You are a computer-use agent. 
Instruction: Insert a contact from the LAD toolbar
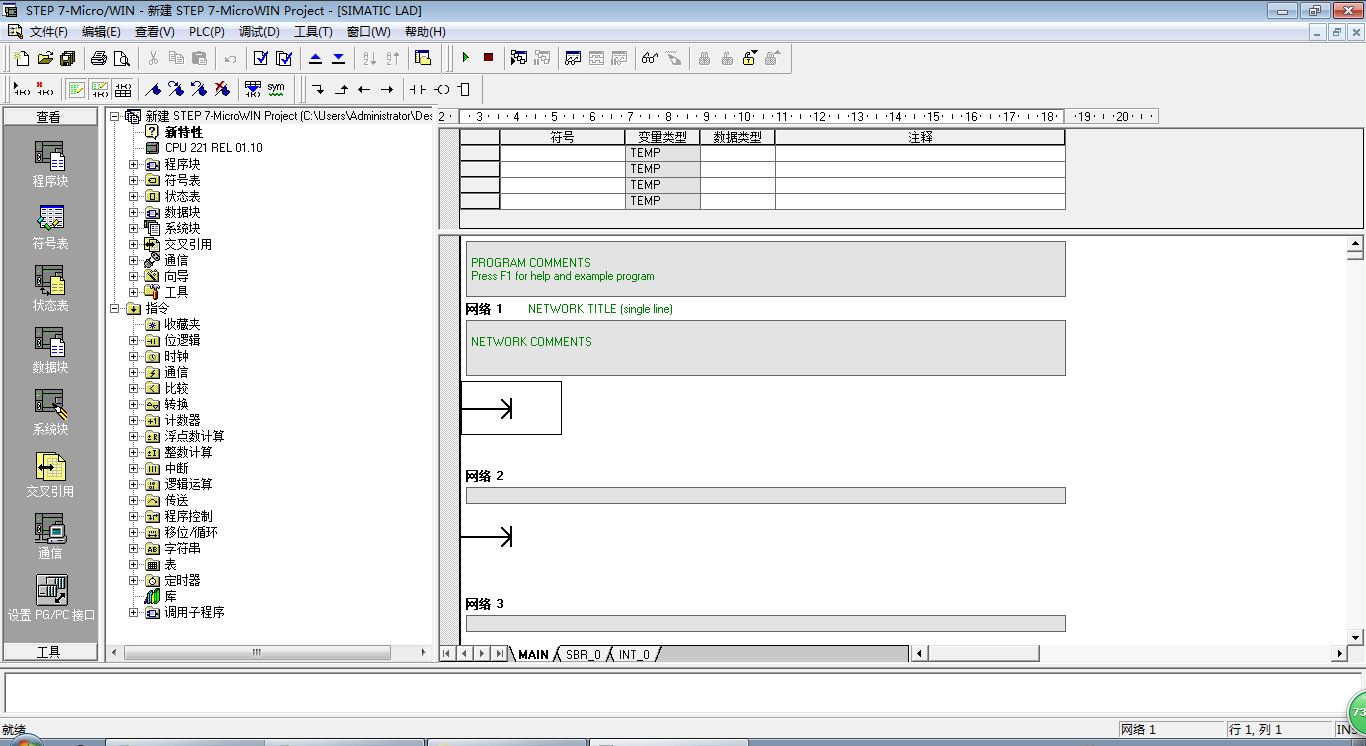click(417, 89)
